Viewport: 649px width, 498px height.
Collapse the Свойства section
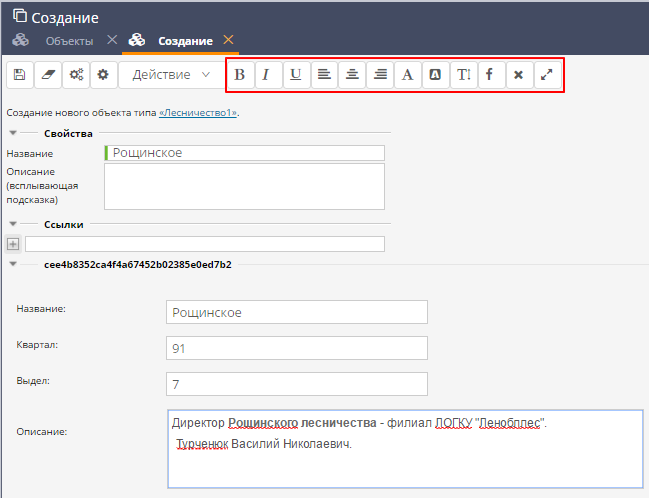coord(13,133)
